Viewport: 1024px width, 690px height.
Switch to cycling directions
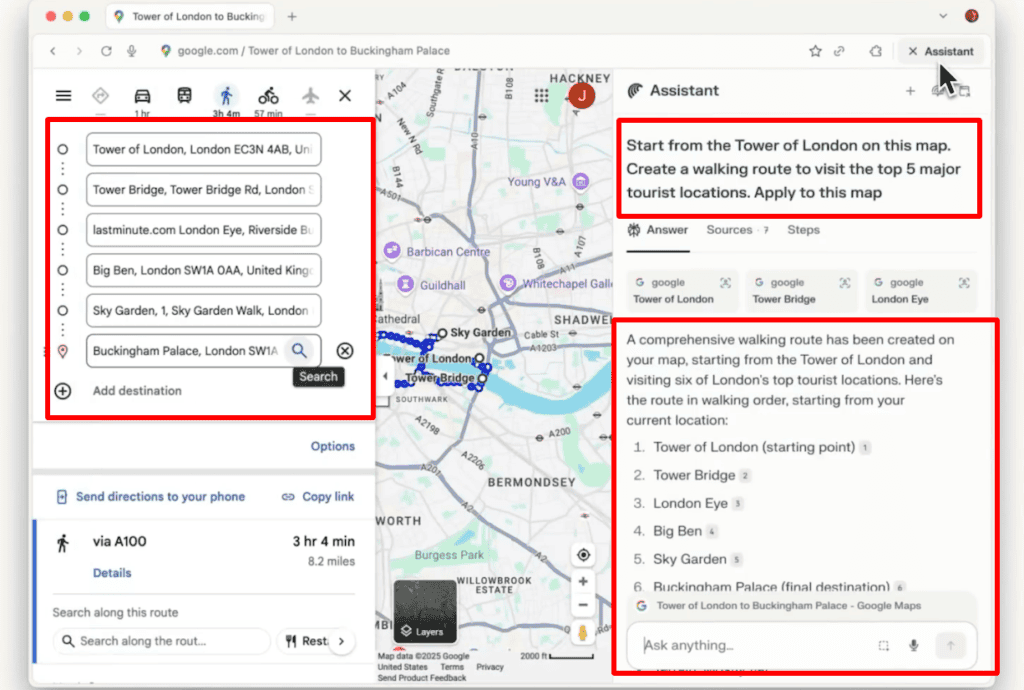(x=268, y=96)
